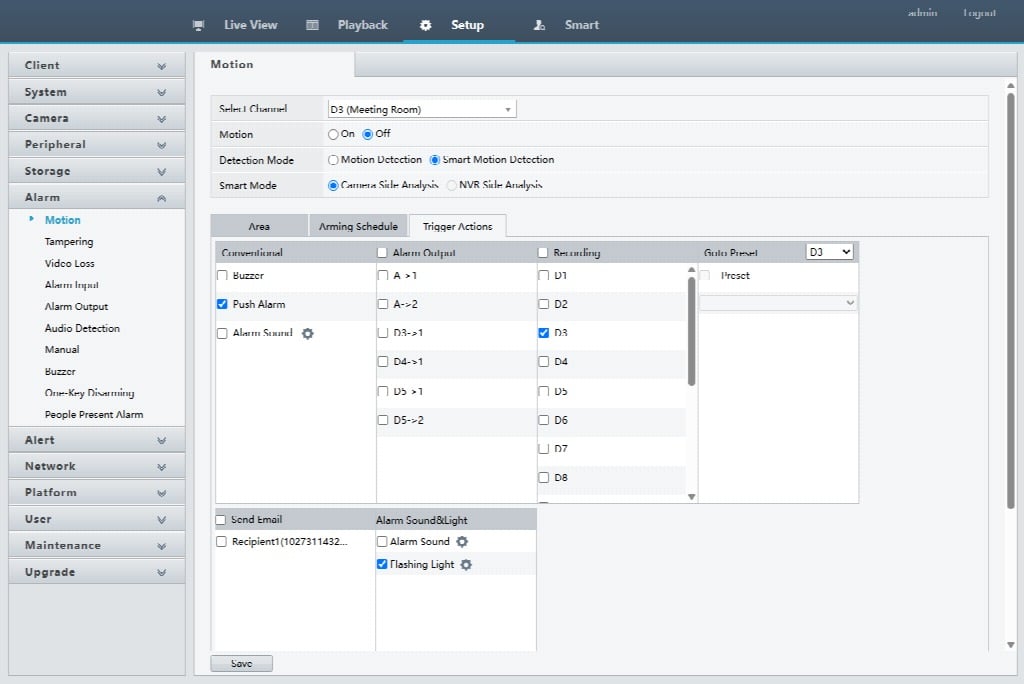Open Select Channel dropdown
The image size is (1024, 684).
click(422, 109)
